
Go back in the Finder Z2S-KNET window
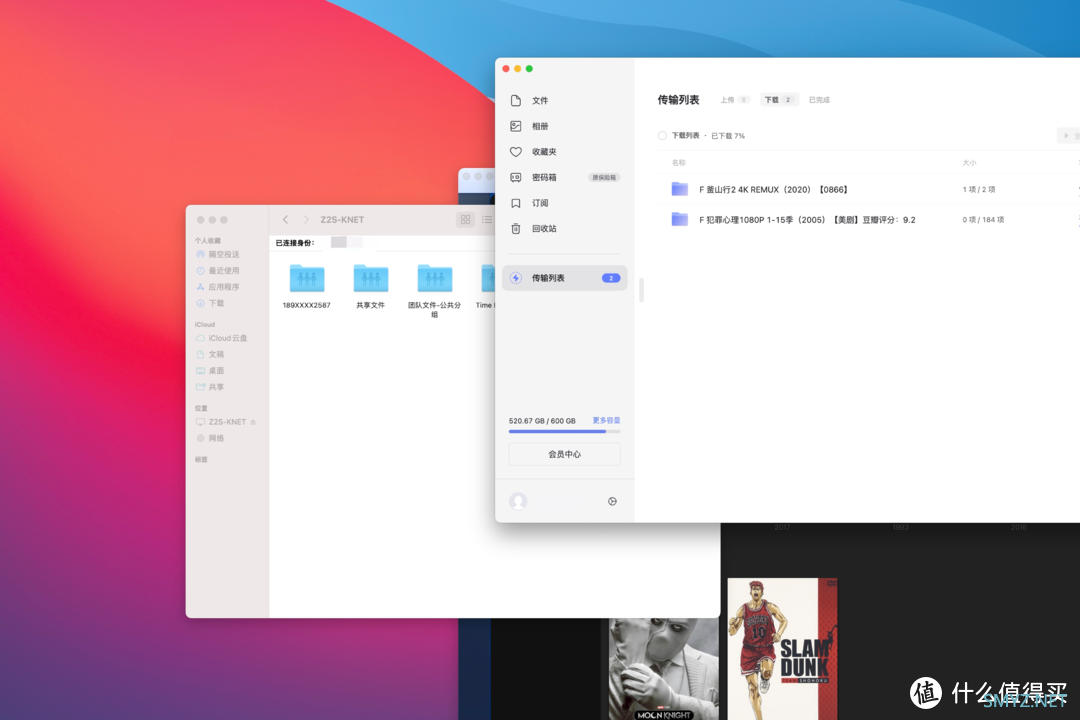tap(285, 220)
